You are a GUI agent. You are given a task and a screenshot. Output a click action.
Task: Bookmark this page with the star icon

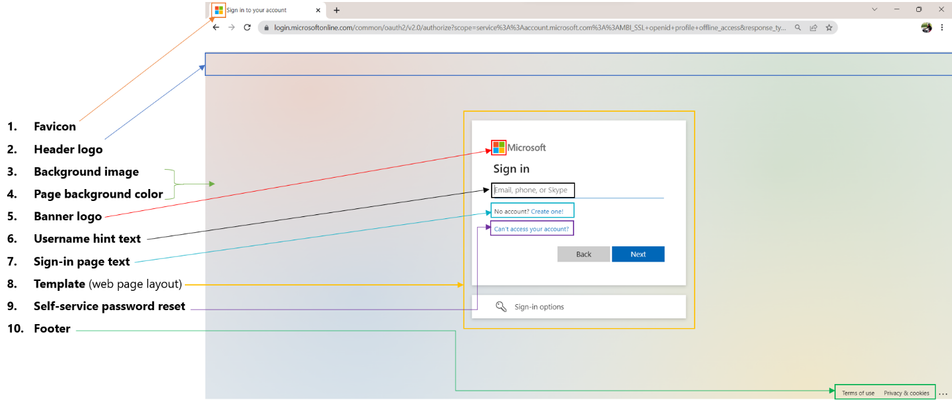[x=828, y=28]
